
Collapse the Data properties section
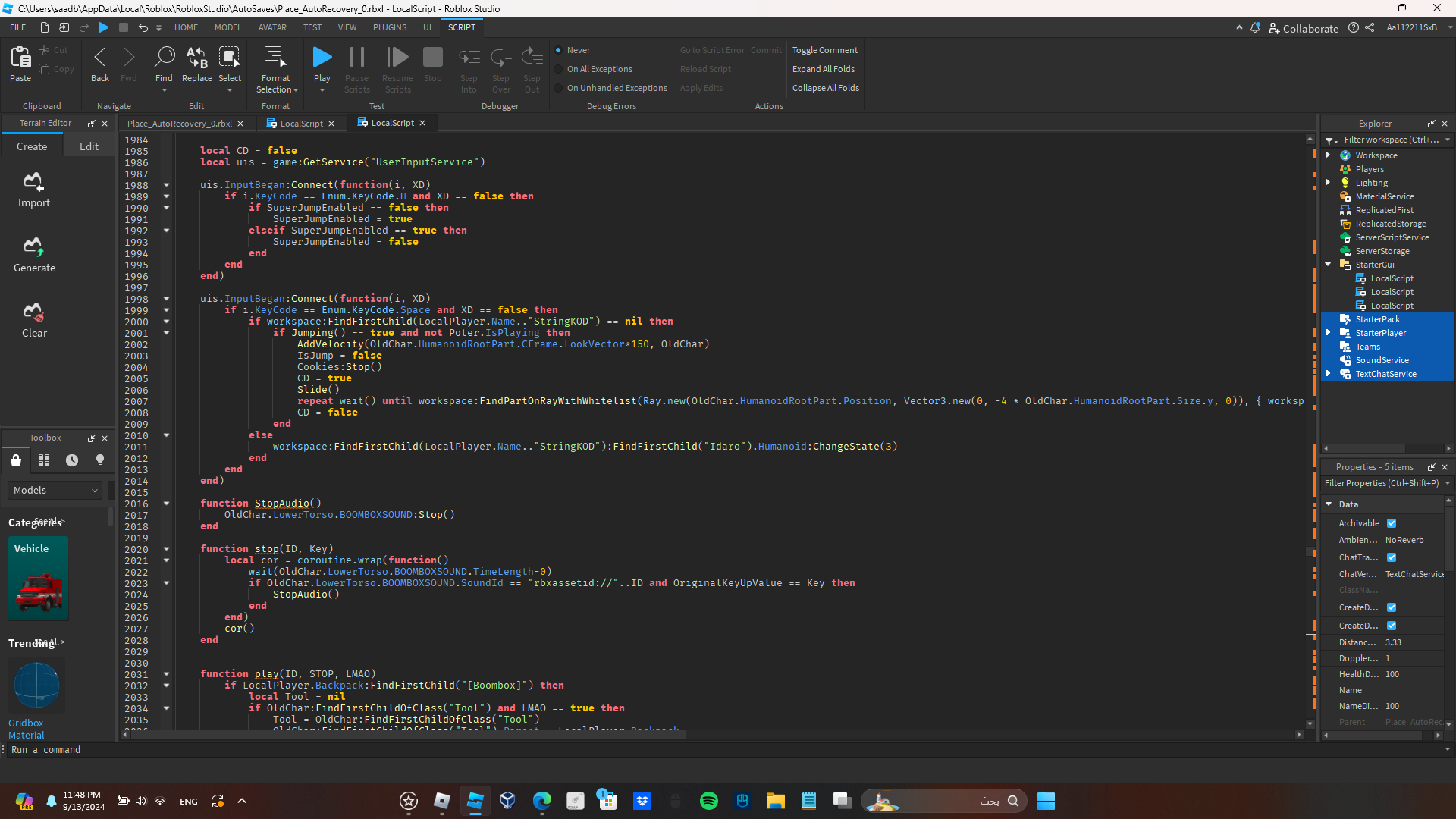pyautogui.click(x=1329, y=504)
